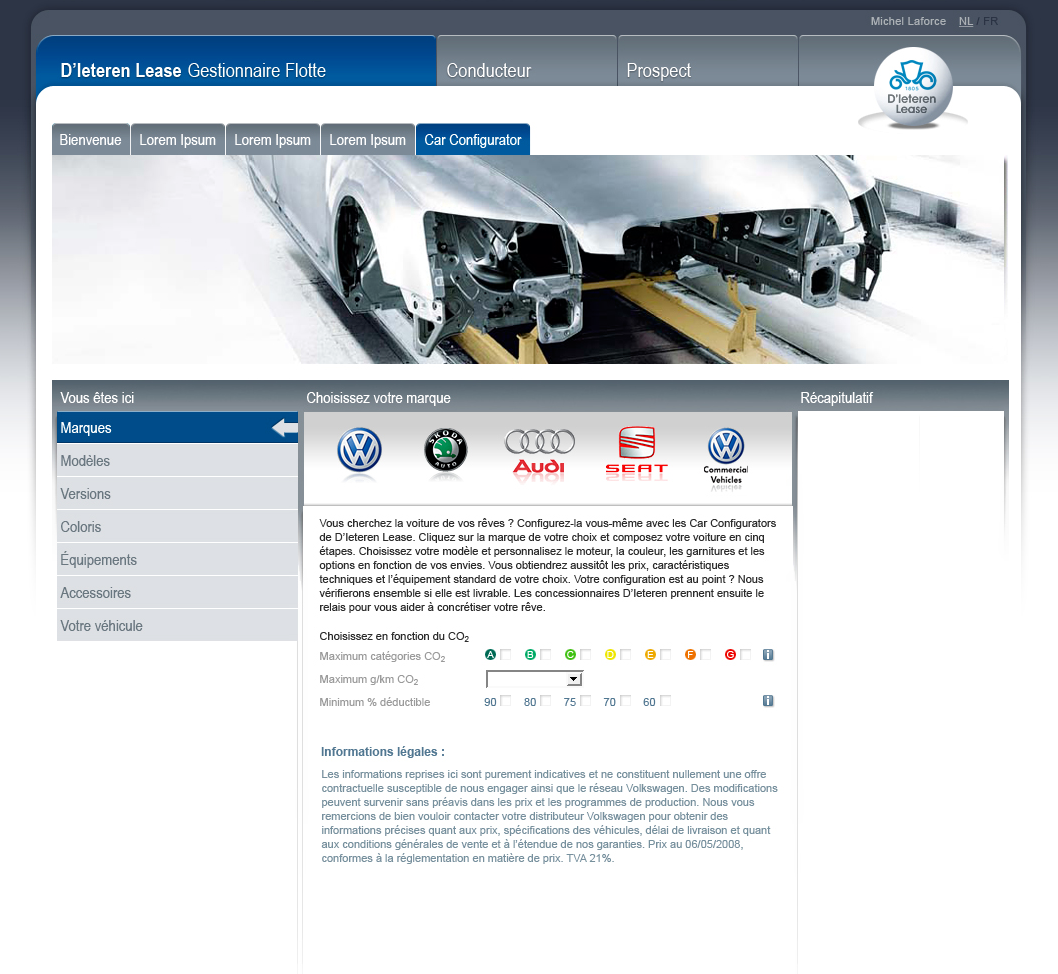Viewport: 1058px width, 974px height.
Task: Enable the 90 % déductible checkbox
Action: click(x=505, y=701)
